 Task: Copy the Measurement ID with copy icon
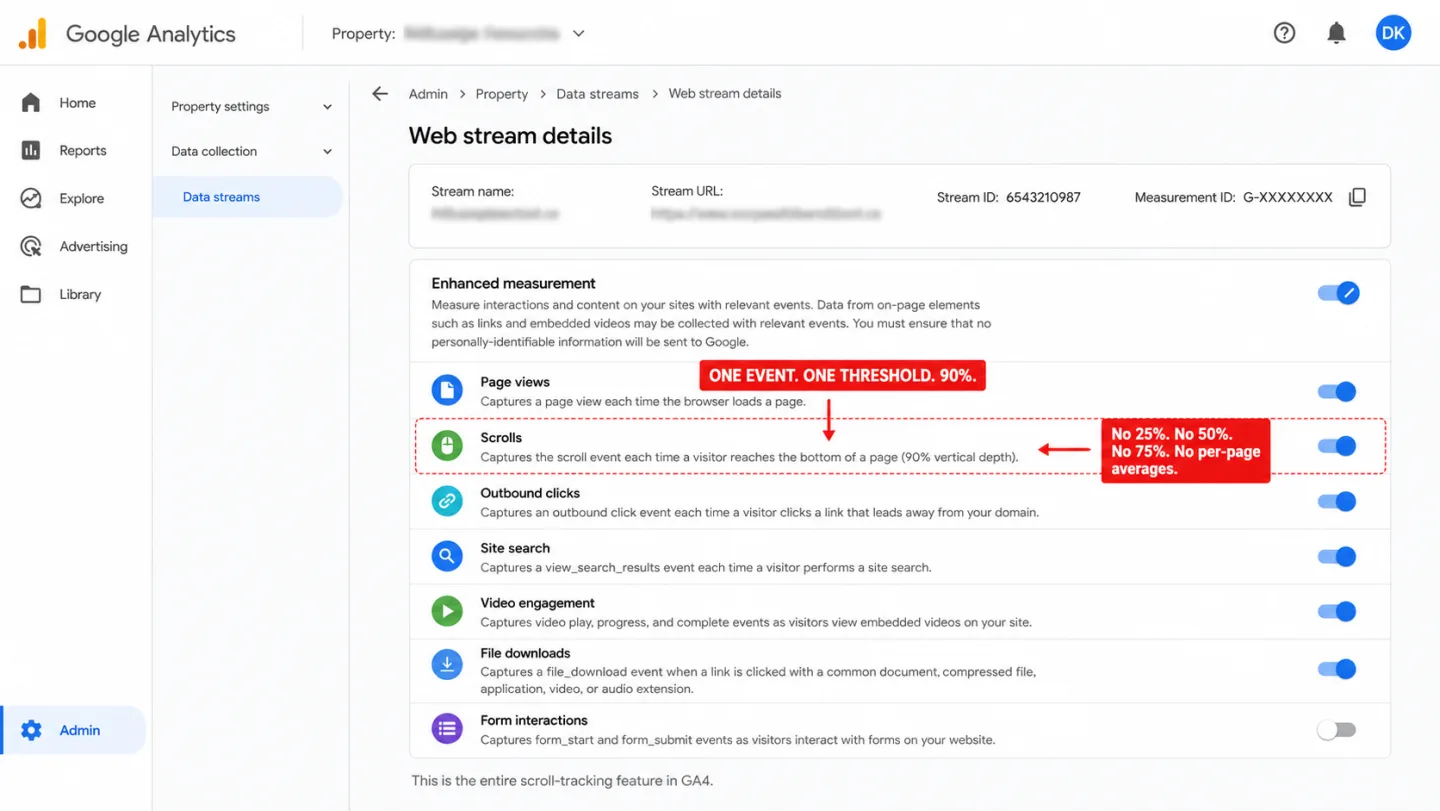[x=1357, y=197]
